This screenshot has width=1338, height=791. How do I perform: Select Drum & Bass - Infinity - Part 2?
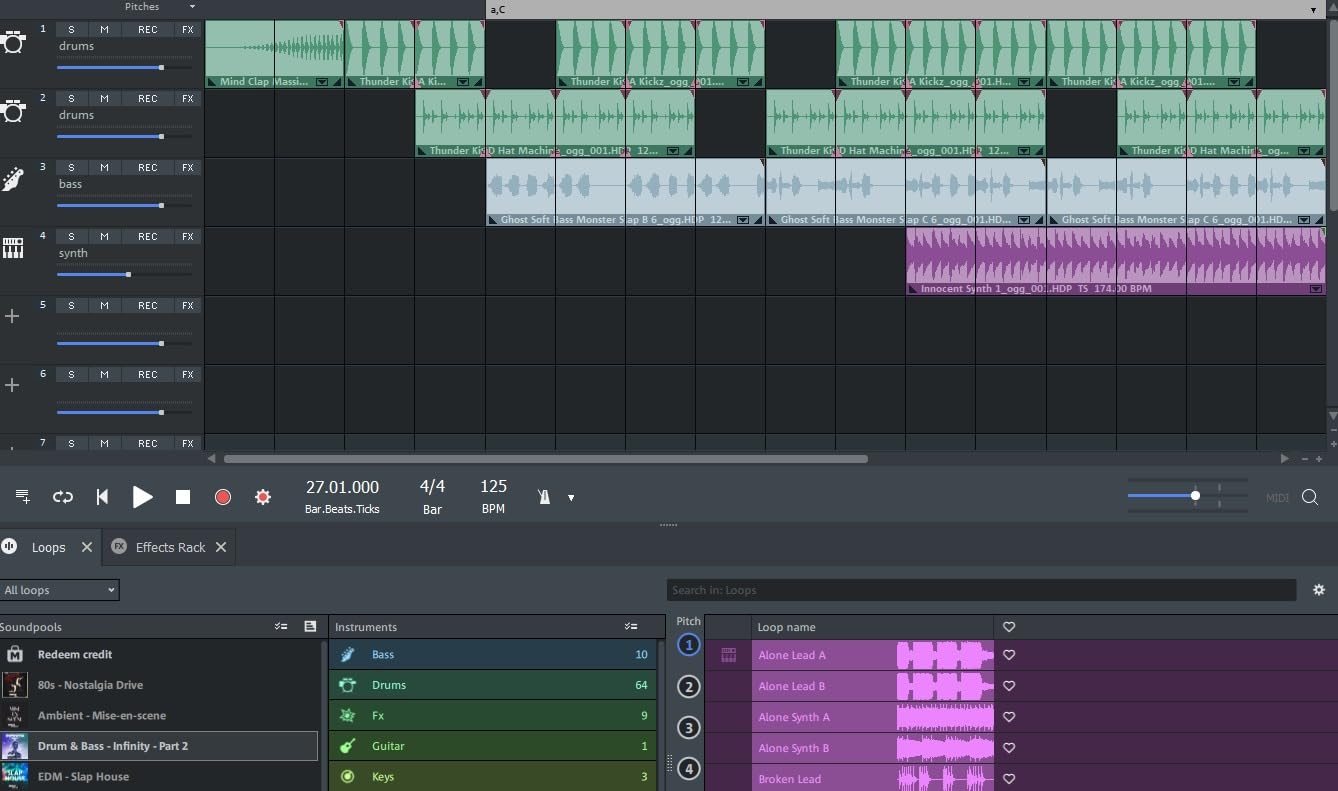click(159, 746)
